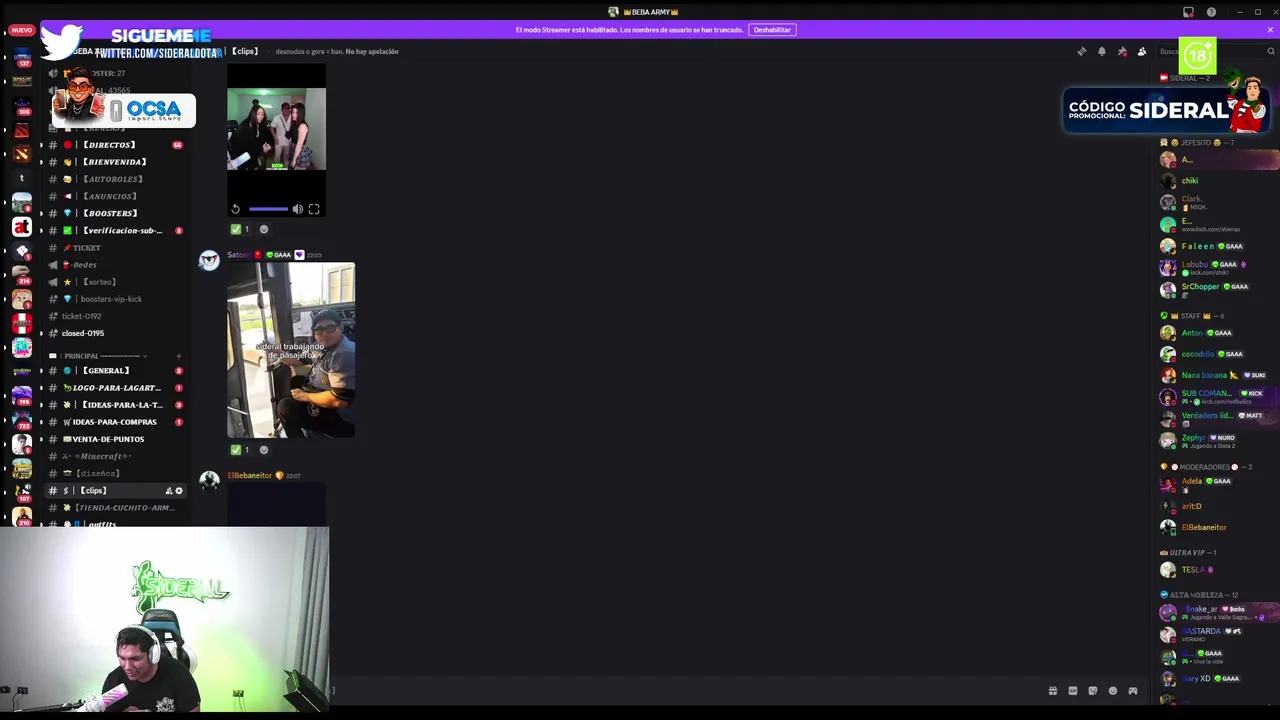The height and width of the screenshot is (720, 1280).
Task: Add reaction emoji under first video
Action: click(264, 229)
